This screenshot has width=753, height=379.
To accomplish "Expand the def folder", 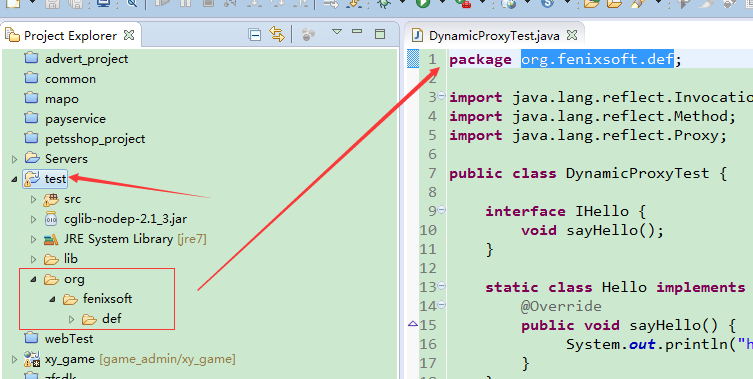I will tap(72, 319).
